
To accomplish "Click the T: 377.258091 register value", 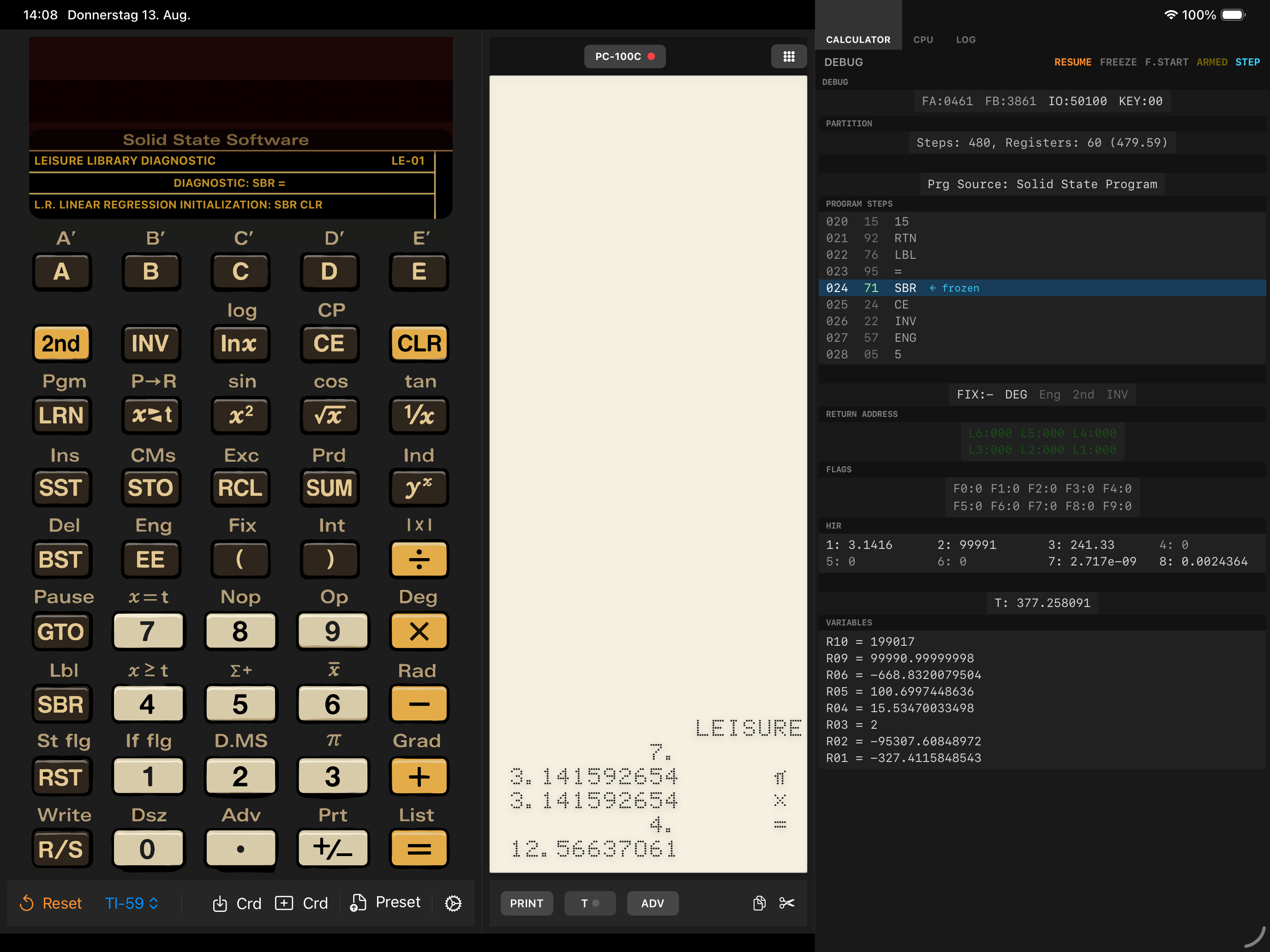I will point(1042,602).
